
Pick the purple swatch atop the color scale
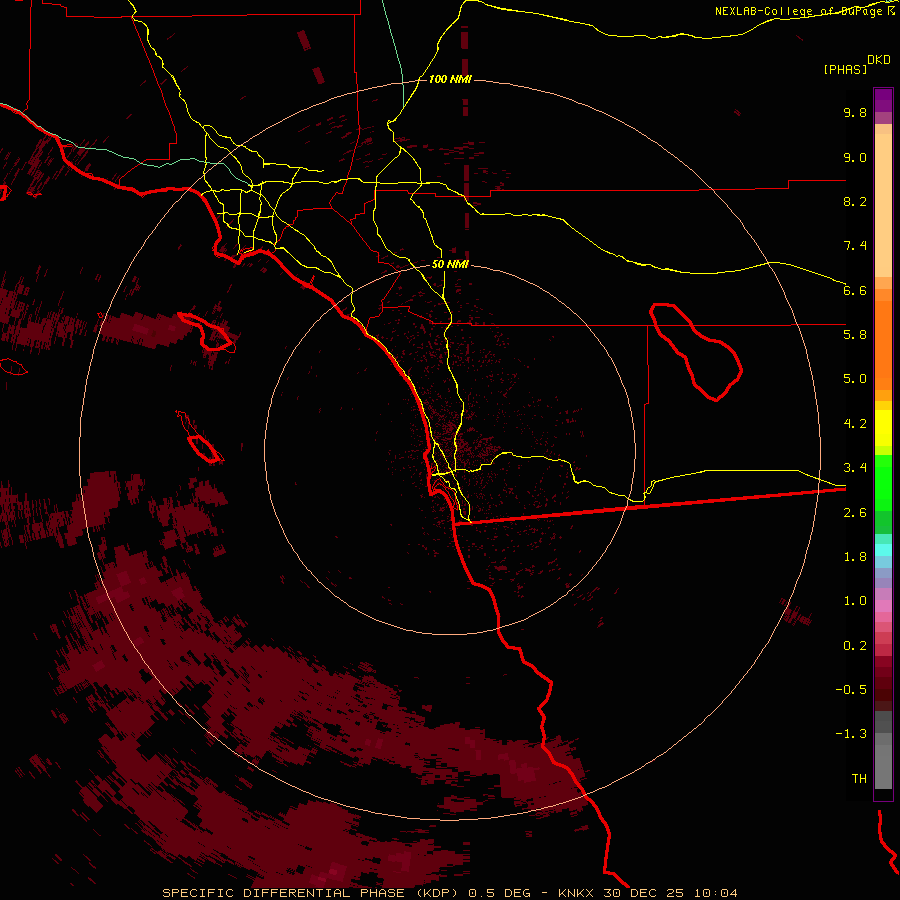883,100
